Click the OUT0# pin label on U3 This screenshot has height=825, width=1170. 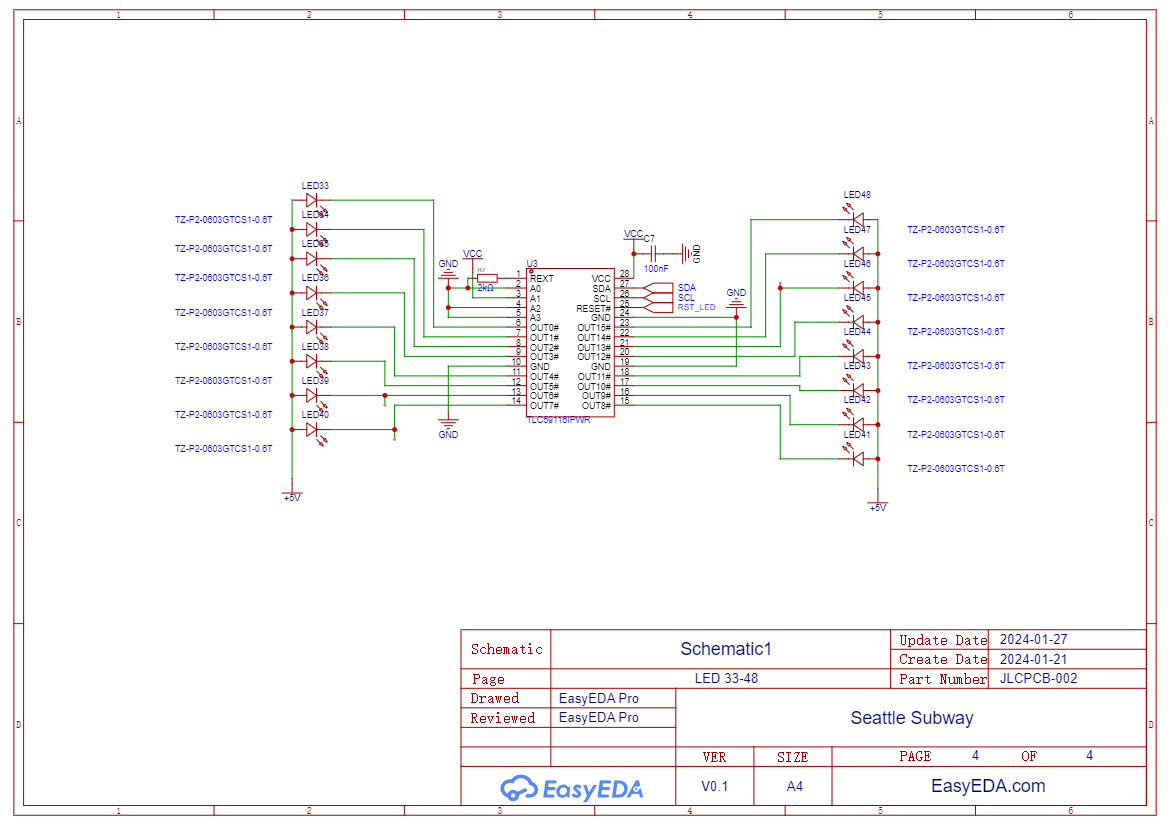click(544, 328)
